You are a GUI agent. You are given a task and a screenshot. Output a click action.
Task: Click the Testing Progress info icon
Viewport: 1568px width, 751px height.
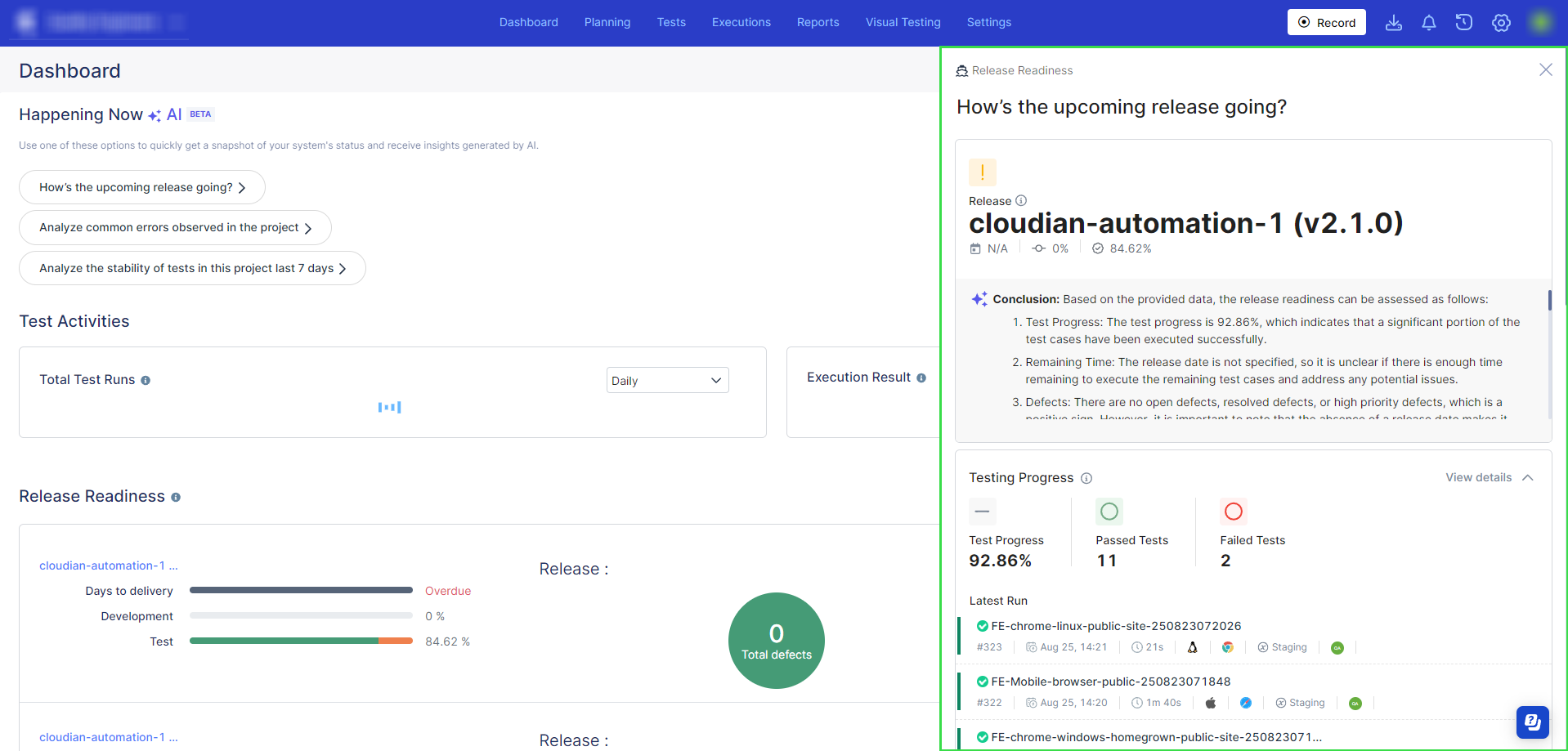(1086, 478)
